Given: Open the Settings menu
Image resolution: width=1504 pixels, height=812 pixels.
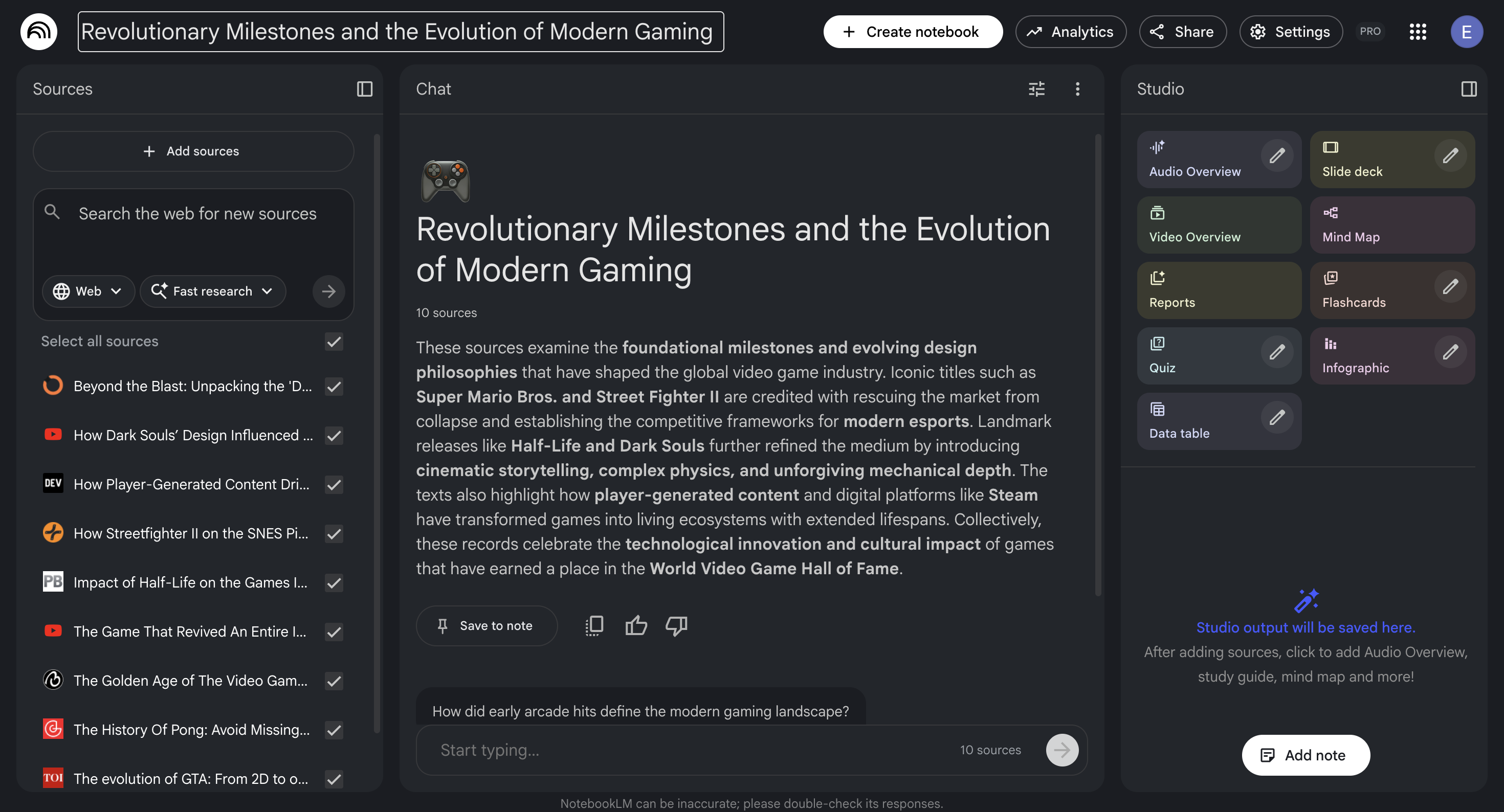Looking at the screenshot, I should (x=1290, y=32).
